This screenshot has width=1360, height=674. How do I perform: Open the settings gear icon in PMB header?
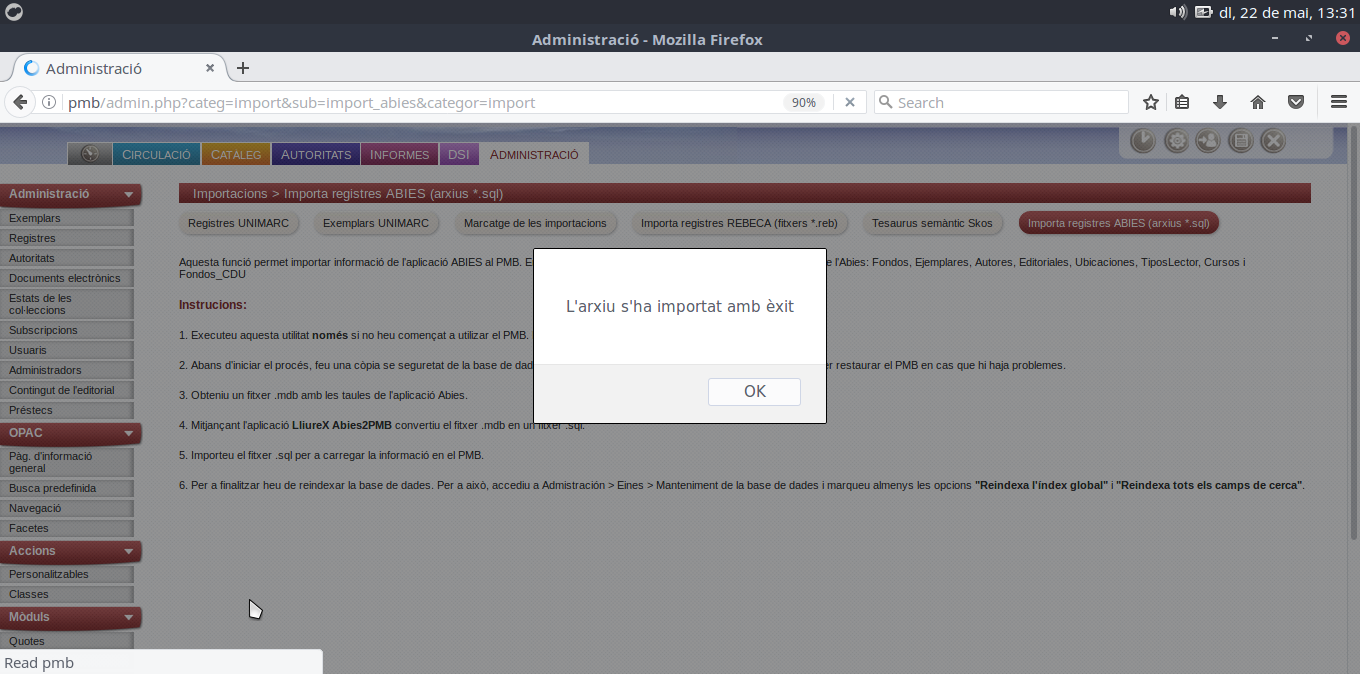[x=1176, y=141]
